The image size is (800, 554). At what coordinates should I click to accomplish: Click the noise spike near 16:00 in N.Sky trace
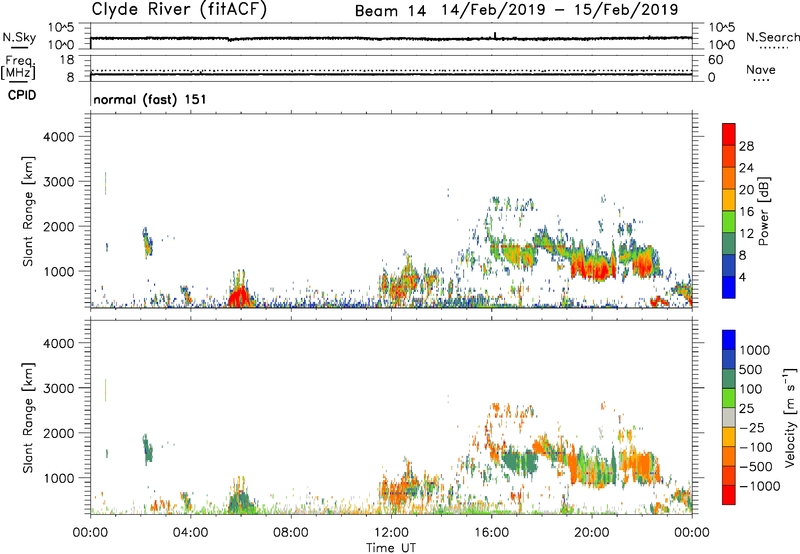point(495,35)
